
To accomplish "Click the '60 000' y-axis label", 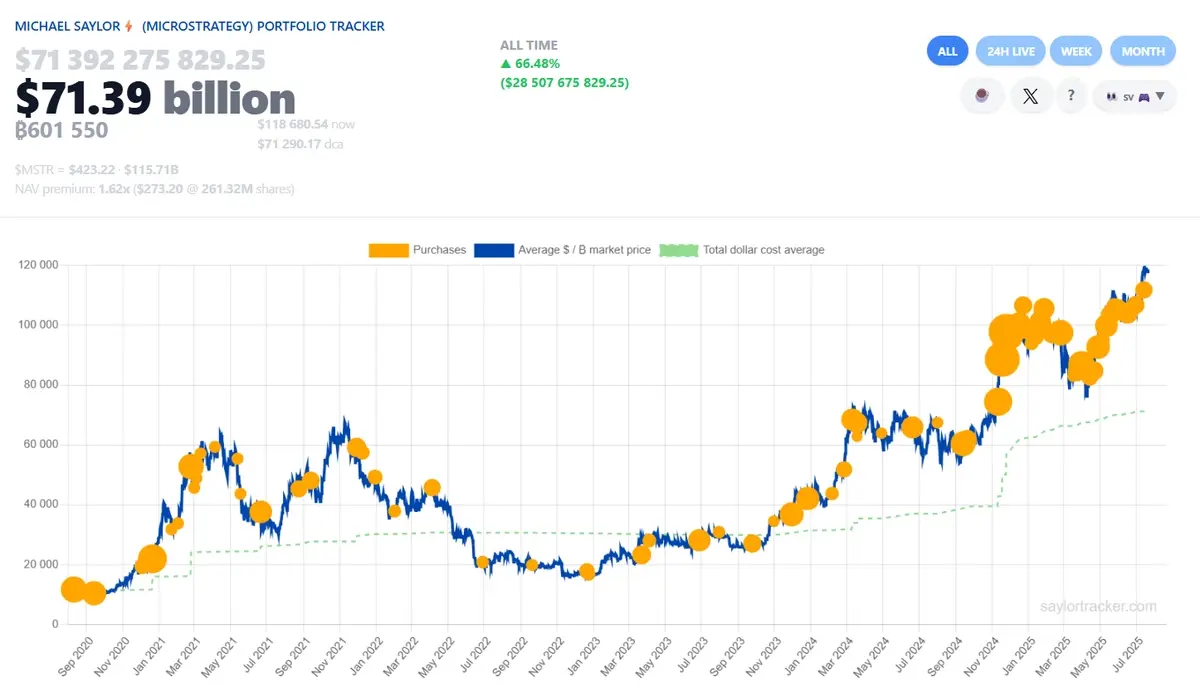I will click(x=41, y=444).
